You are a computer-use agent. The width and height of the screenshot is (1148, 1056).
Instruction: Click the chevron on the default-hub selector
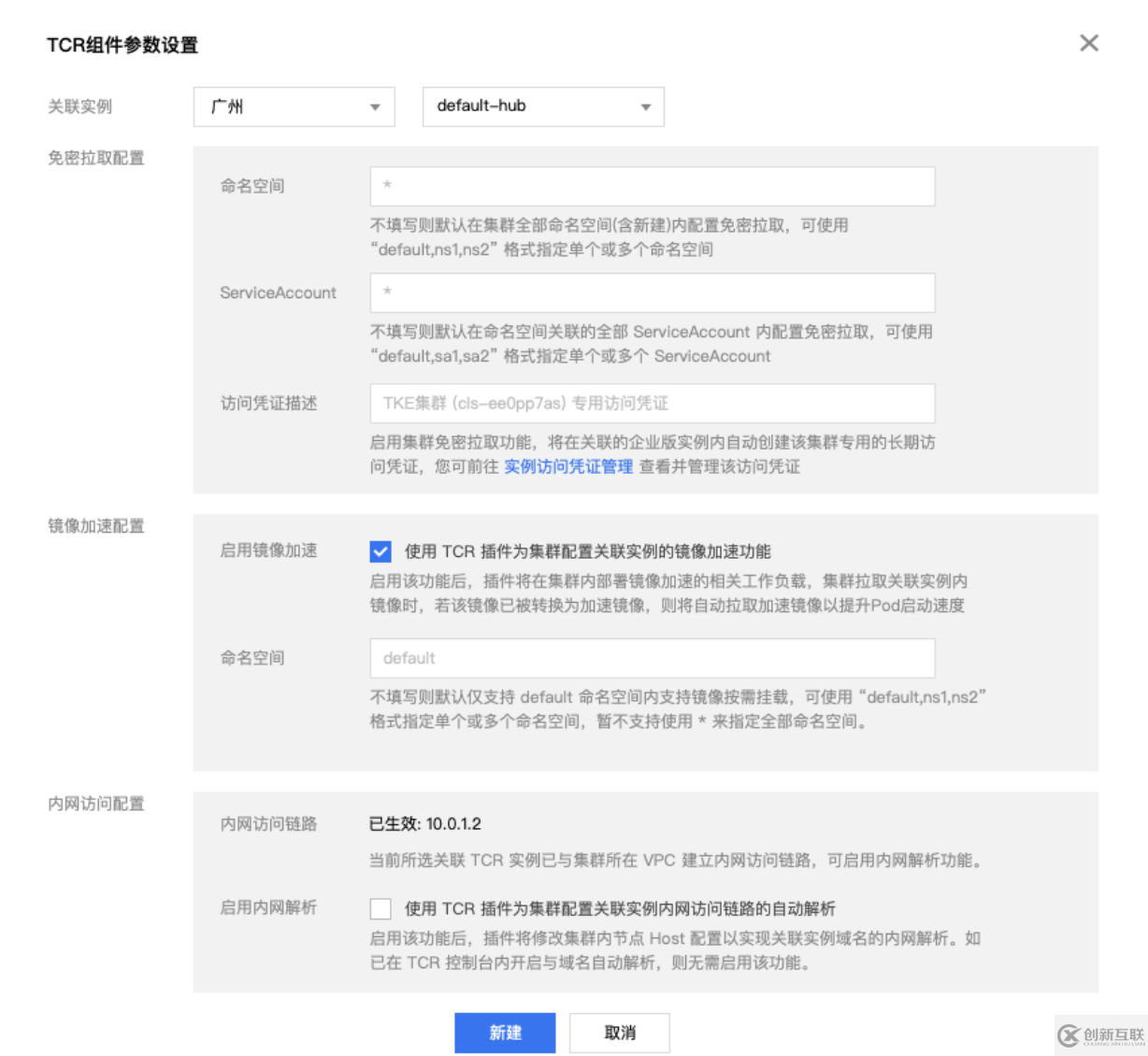[644, 107]
